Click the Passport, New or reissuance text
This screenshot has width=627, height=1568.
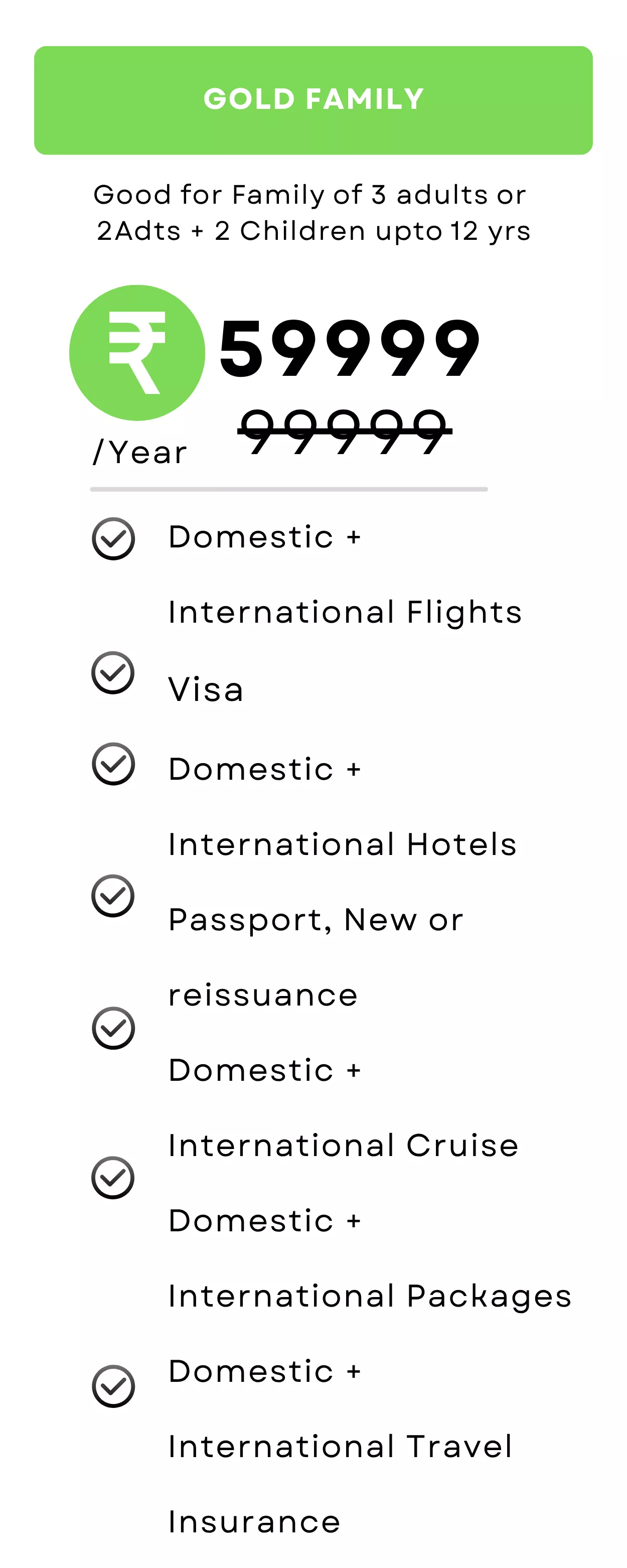point(316,957)
